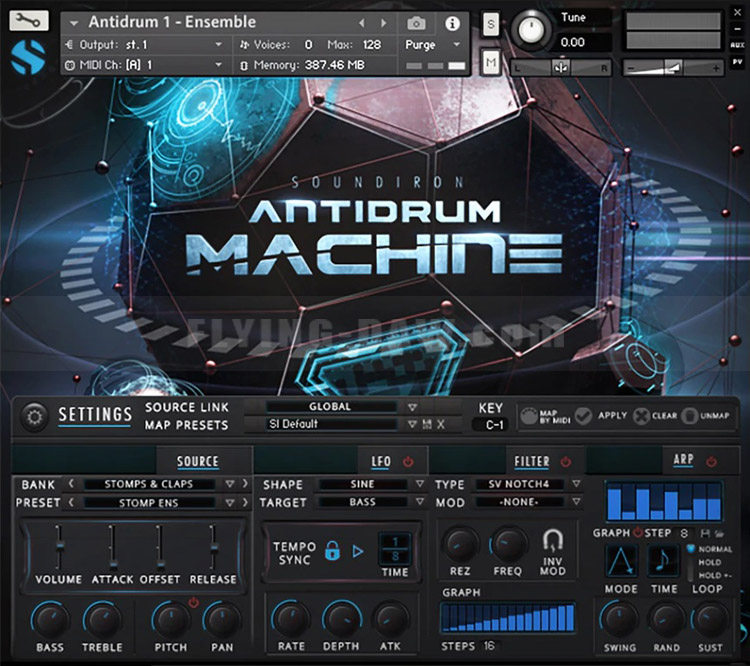The height and width of the screenshot is (666, 750).
Task: Adjust the Volume slider
Action: [x=59, y=546]
